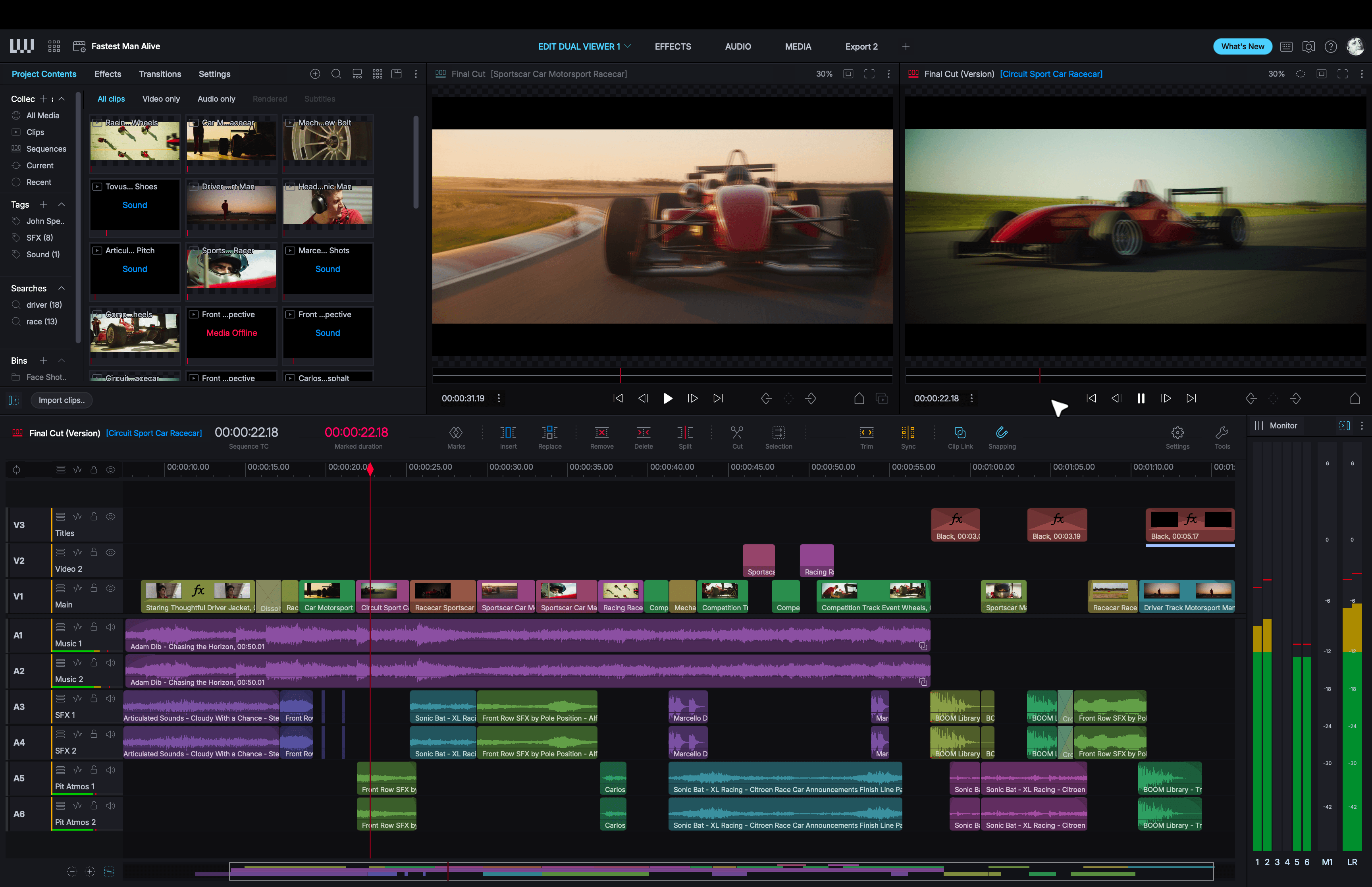Mute the A1 Music 1 track speaker

tap(110, 627)
